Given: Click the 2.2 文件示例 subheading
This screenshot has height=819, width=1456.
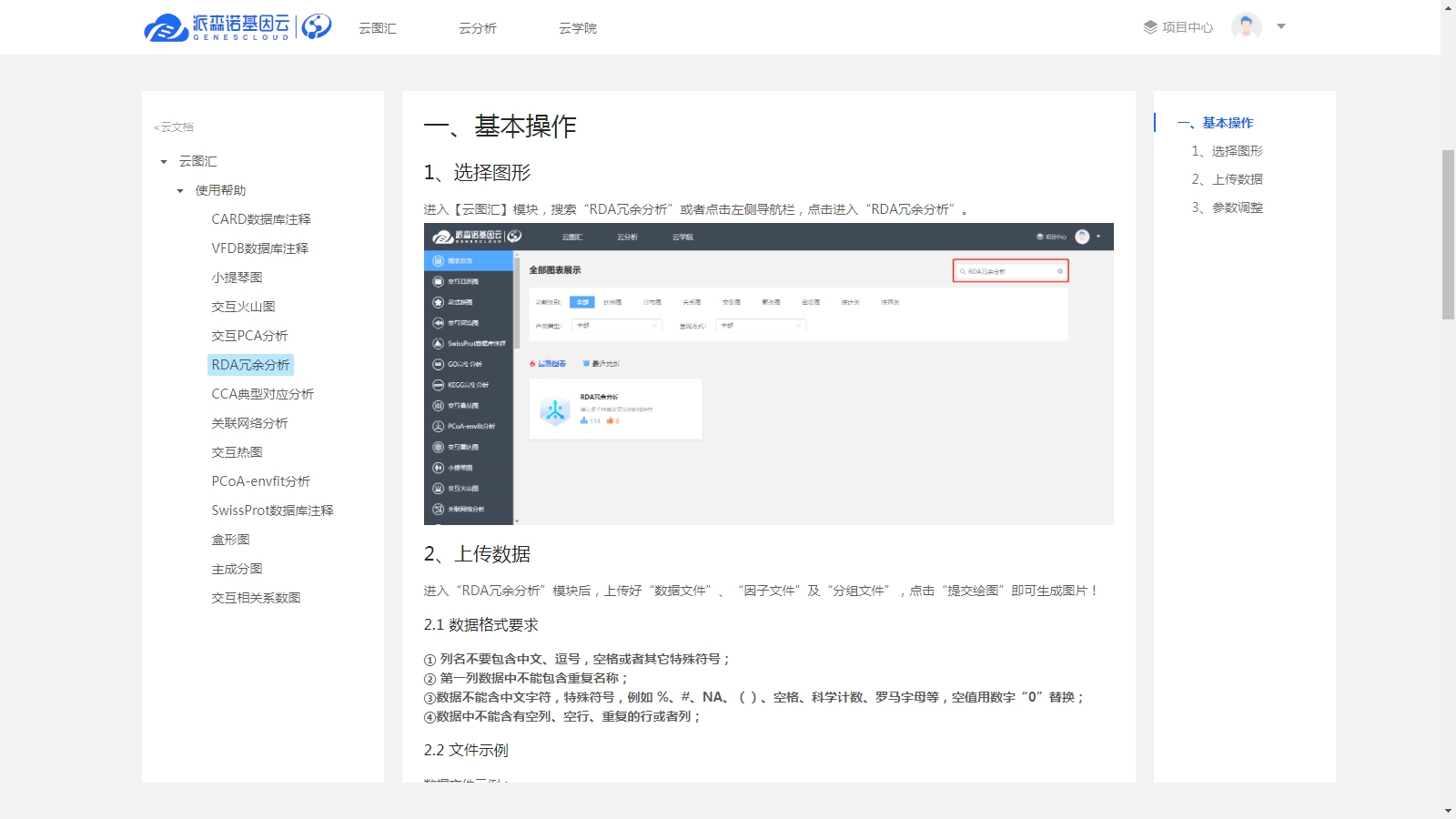Looking at the screenshot, I should [466, 751].
